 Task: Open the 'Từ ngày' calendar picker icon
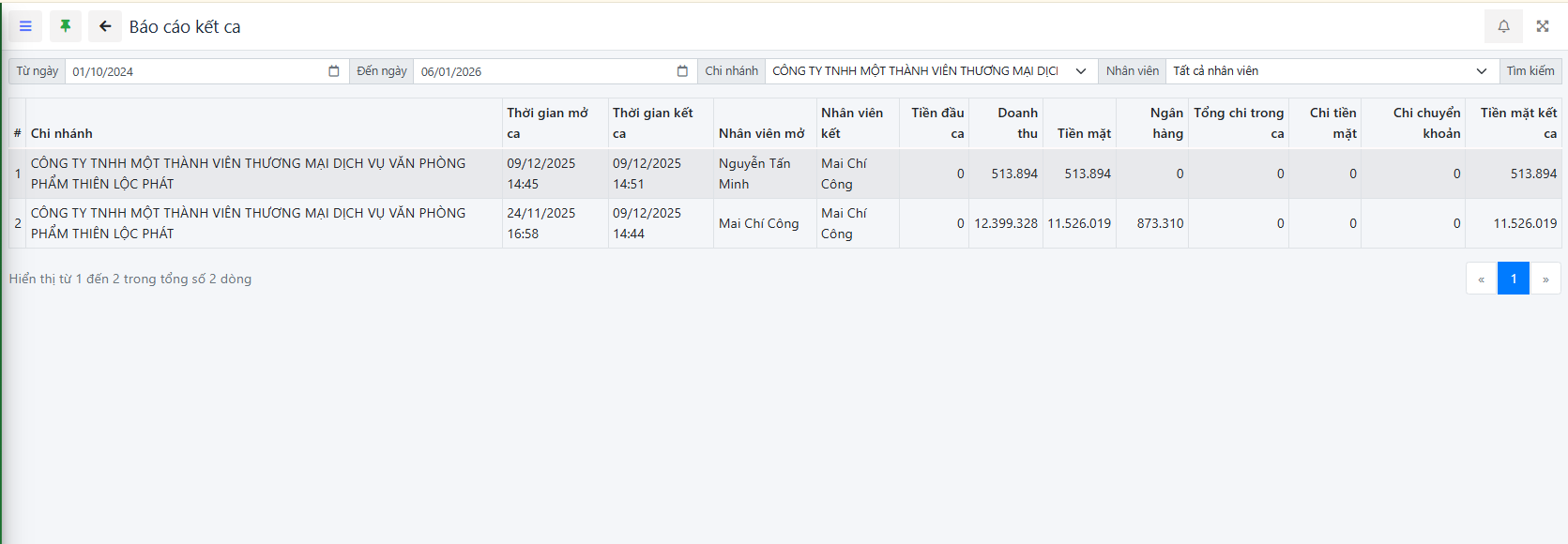point(333,71)
